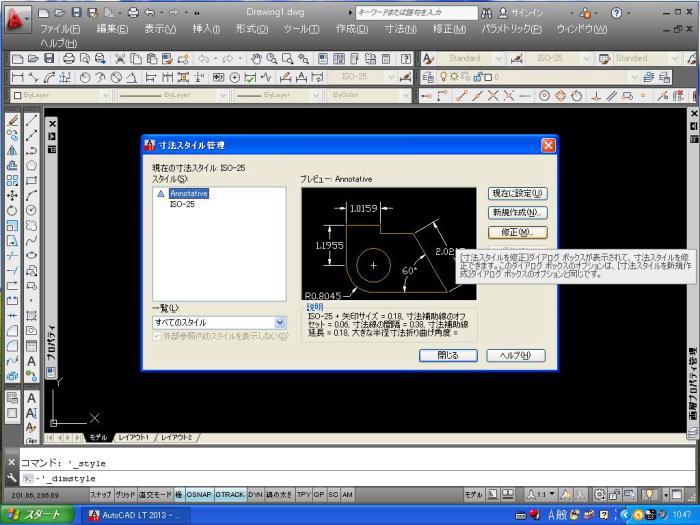Select the Pan hand tool
The image size is (700, 525).
pyautogui.click(x=256, y=58)
